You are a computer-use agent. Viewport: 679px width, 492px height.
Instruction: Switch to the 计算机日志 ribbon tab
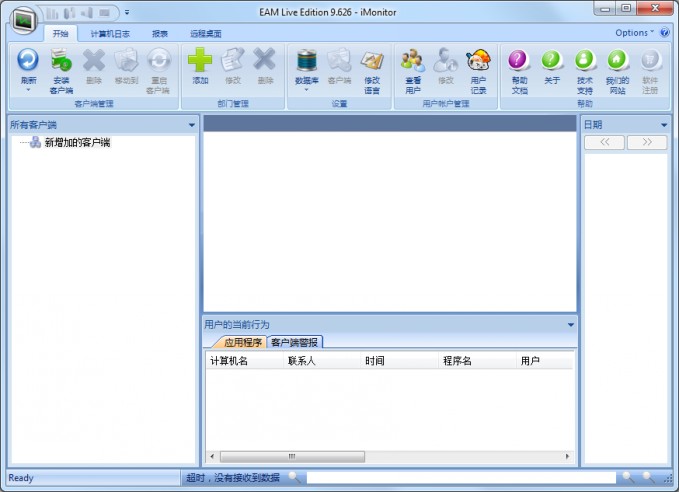click(110, 34)
